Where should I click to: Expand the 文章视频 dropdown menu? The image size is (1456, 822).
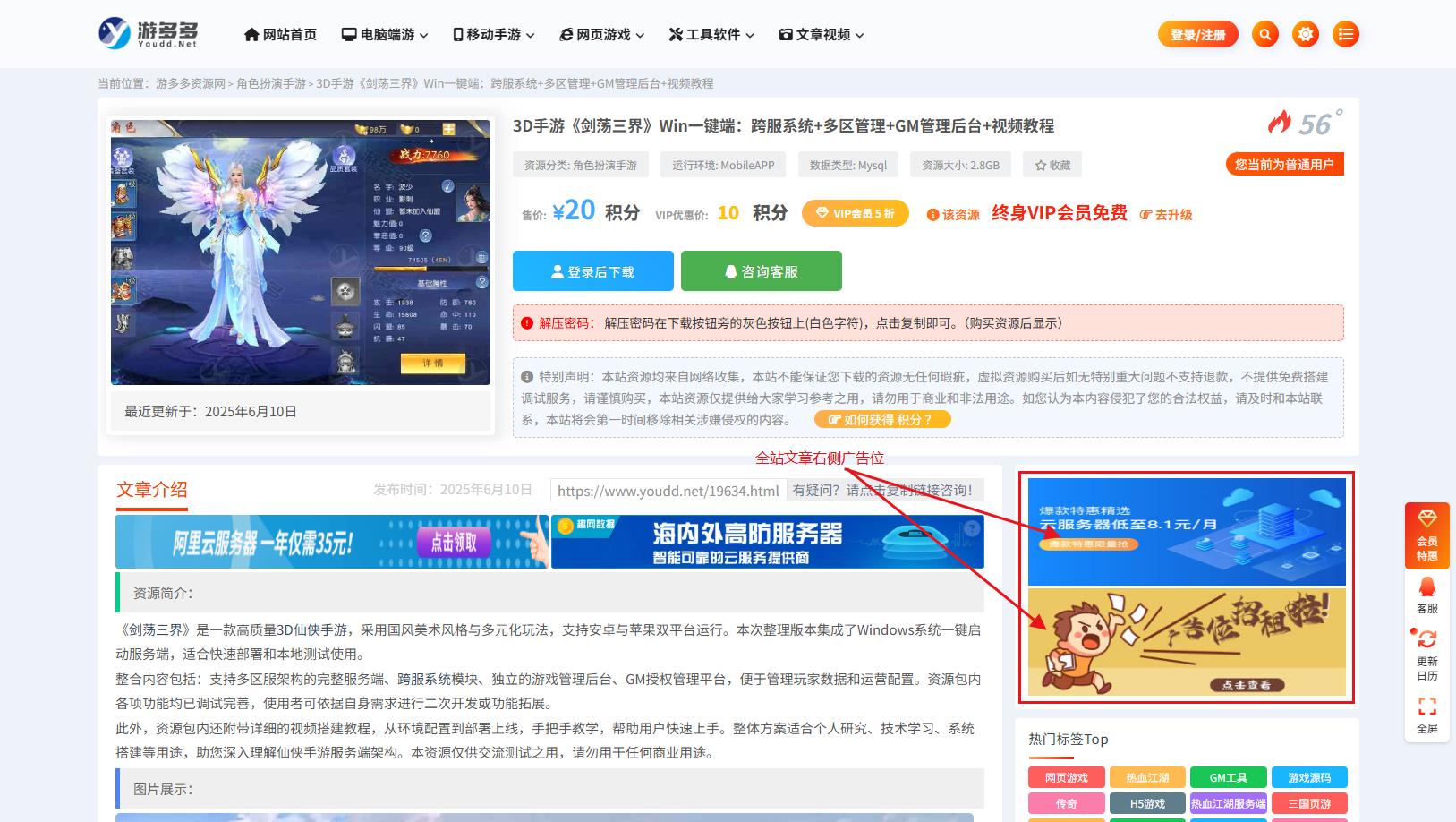coord(822,34)
